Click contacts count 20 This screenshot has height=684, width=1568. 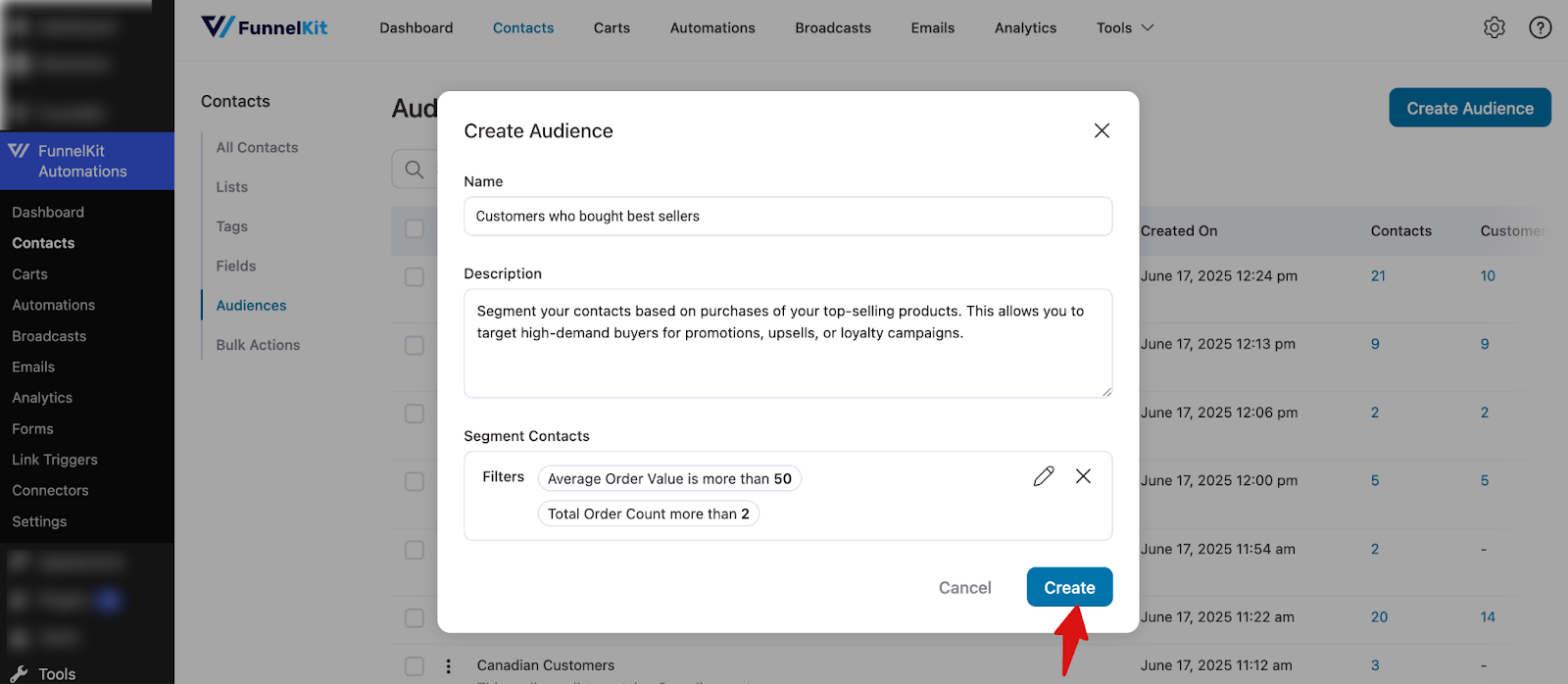tap(1379, 617)
